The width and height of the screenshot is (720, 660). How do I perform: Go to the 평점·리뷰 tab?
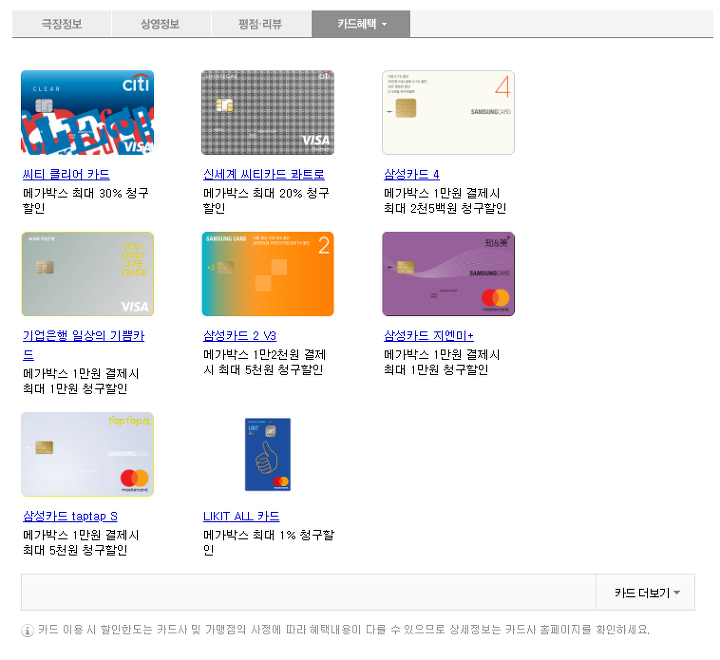tap(261, 23)
